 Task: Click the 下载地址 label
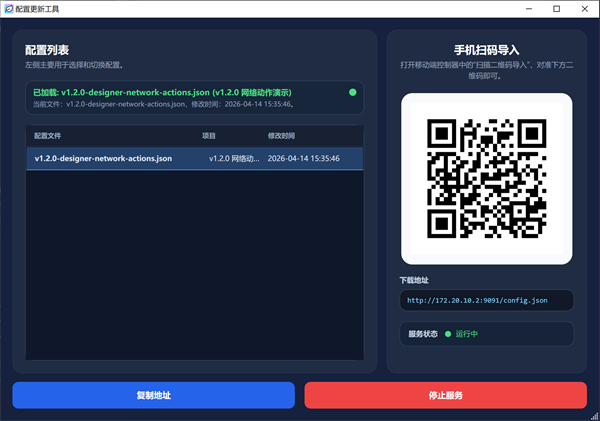click(x=414, y=280)
